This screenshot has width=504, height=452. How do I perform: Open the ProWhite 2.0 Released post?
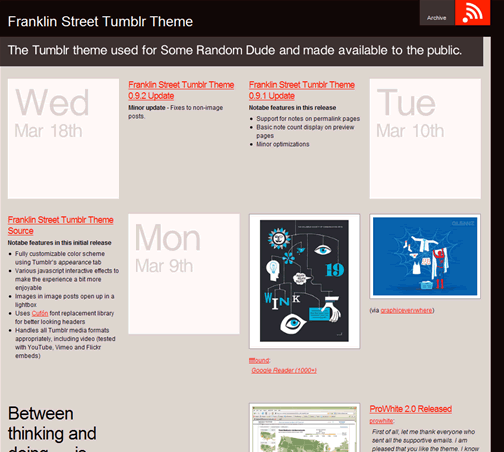click(411, 409)
